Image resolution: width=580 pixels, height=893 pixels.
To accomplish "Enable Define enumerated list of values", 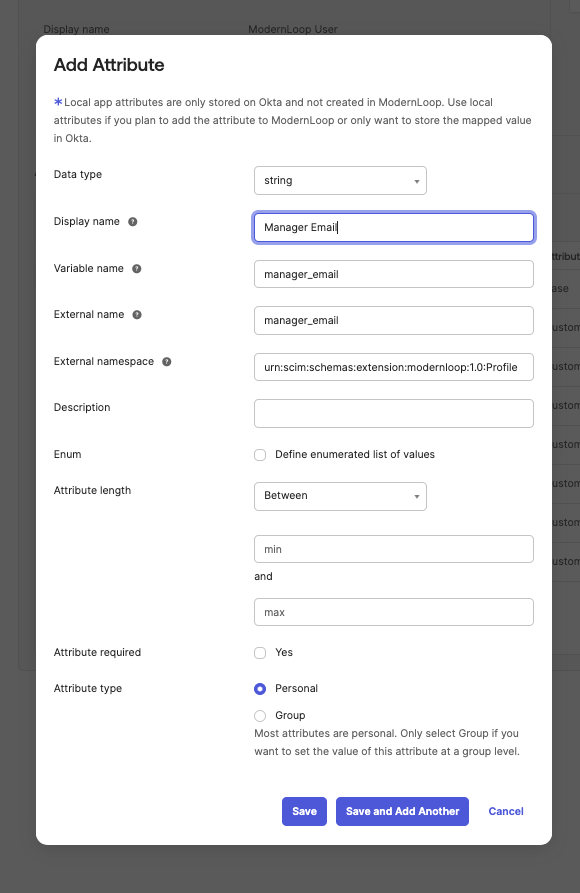I will click(260, 455).
